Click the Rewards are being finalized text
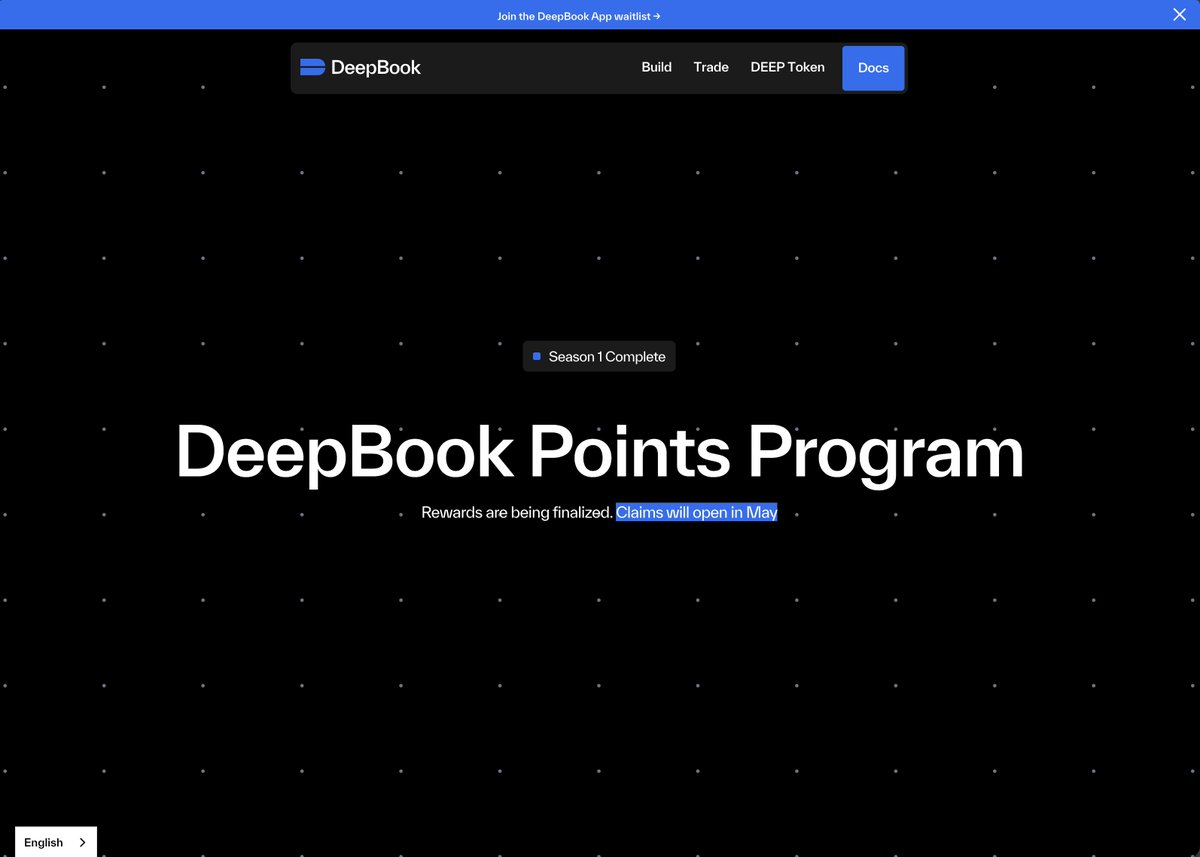The image size is (1200, 857). pos(517,512)
